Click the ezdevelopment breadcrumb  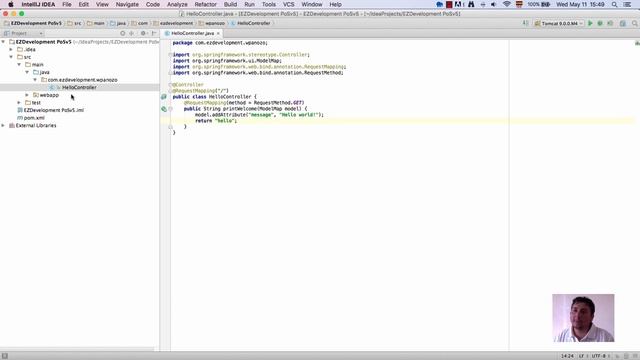click(173, 24)
